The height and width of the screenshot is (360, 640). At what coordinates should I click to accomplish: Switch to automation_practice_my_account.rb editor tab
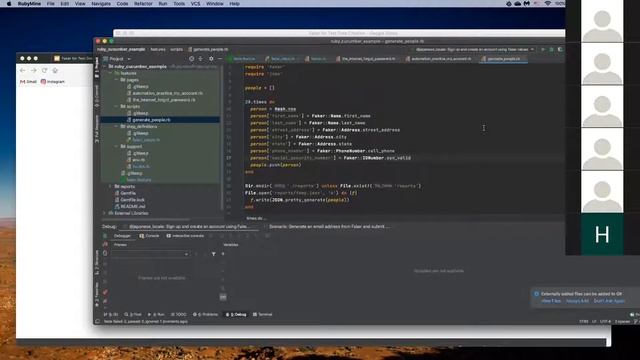[x=441, y=59]
